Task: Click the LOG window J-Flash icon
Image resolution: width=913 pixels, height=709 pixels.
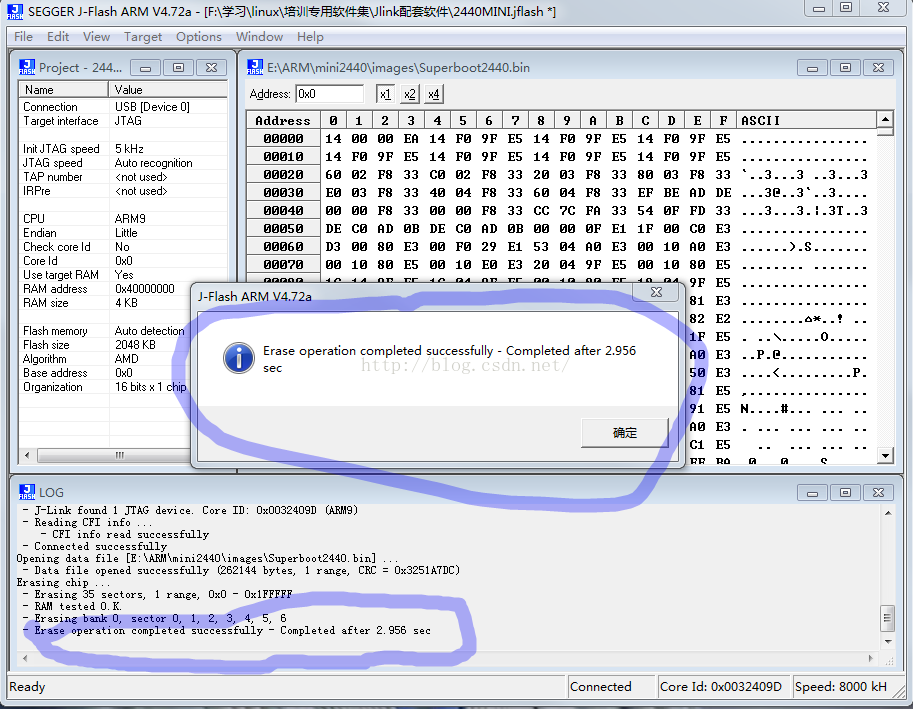Action: tap(27, 492)
